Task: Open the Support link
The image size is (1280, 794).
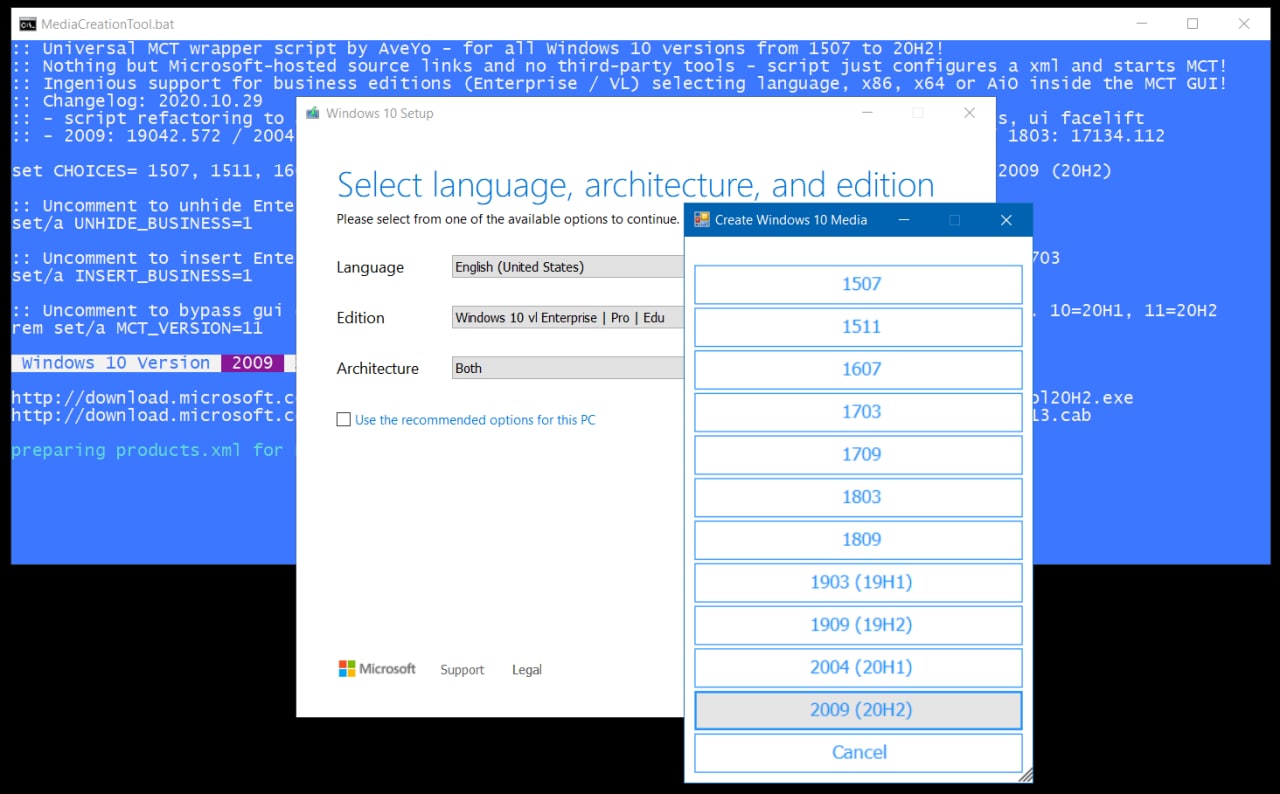Action: pyautogui.click(x=462, y=670)
